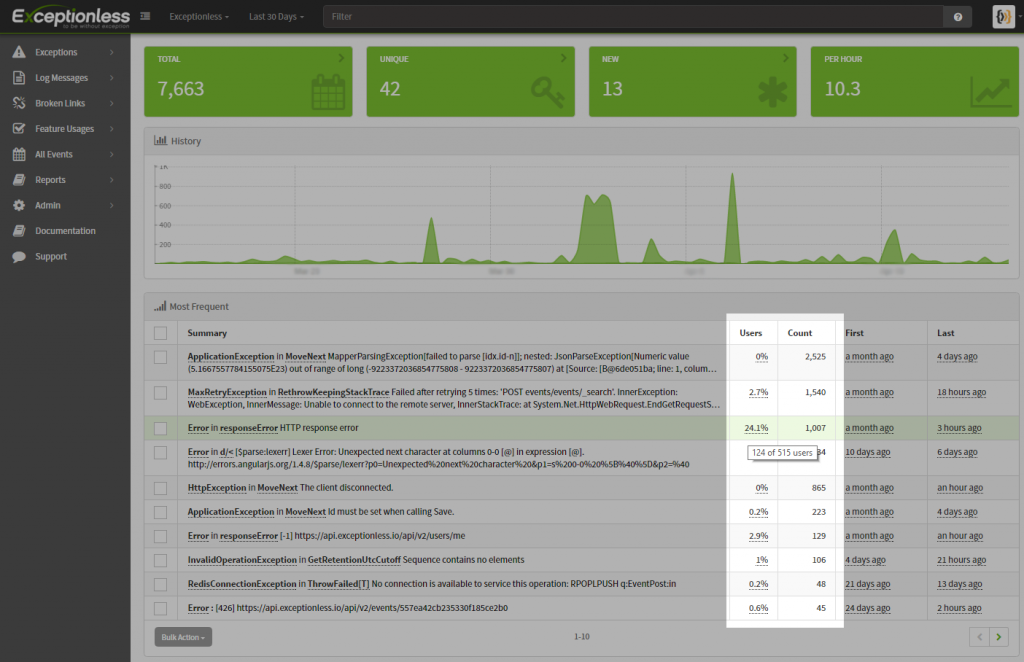Open Log Messages in the sidebar
This screenshot has width=1024, height=662.
[61, 78]
